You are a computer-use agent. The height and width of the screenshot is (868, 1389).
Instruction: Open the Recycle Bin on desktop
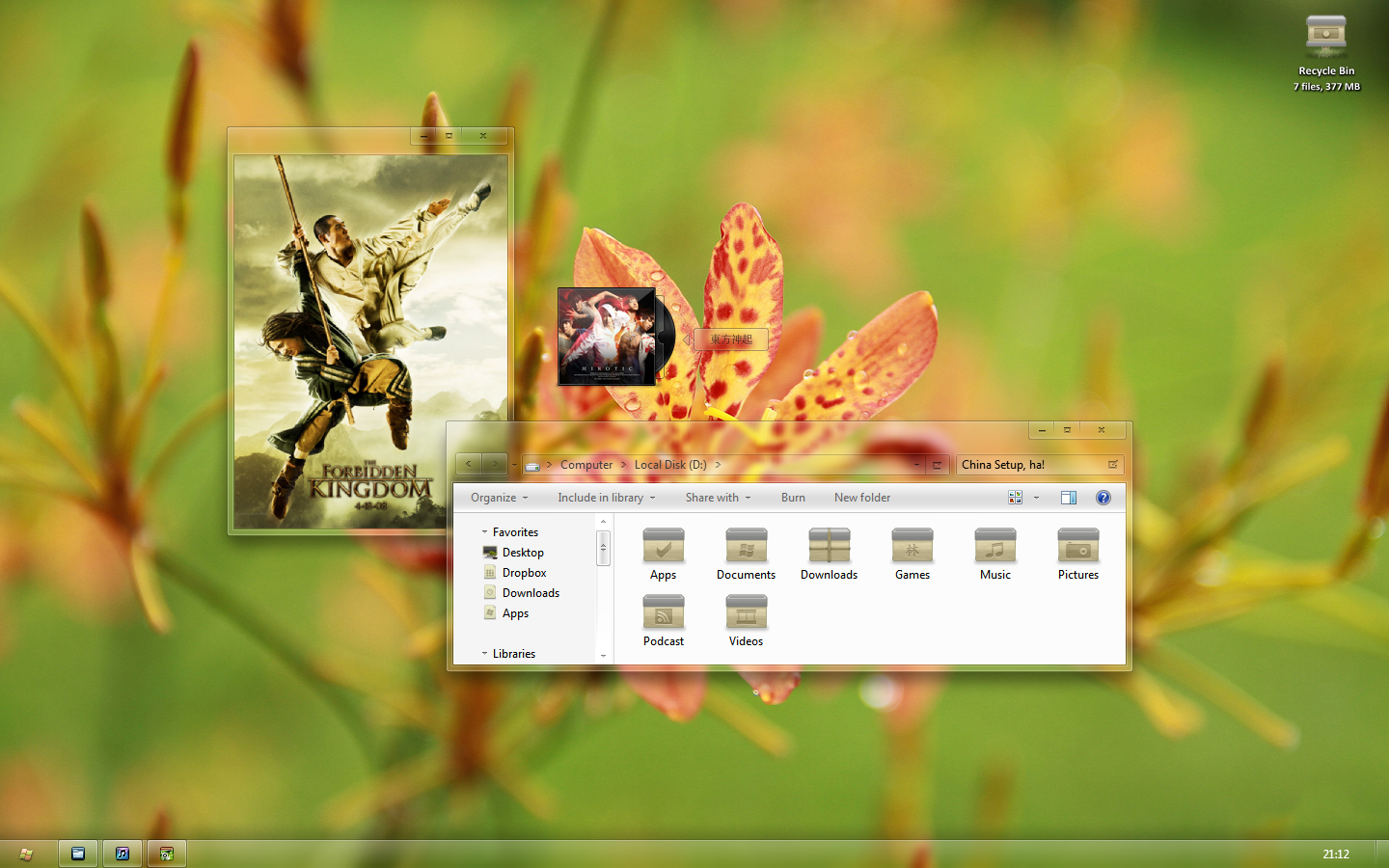pos(1326,53)
